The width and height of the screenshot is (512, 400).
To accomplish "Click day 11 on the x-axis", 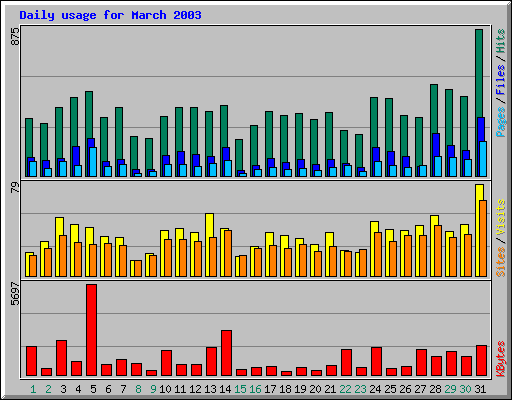I will [x=180, y=389].
